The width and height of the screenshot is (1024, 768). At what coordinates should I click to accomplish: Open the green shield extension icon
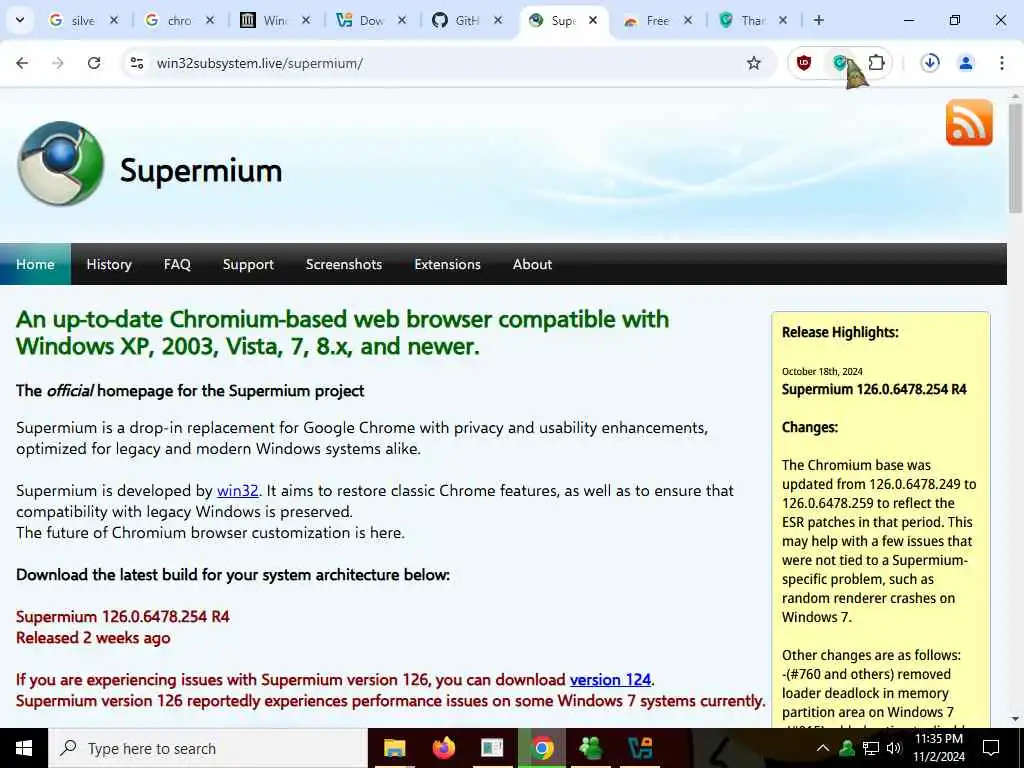pos(840,63)
